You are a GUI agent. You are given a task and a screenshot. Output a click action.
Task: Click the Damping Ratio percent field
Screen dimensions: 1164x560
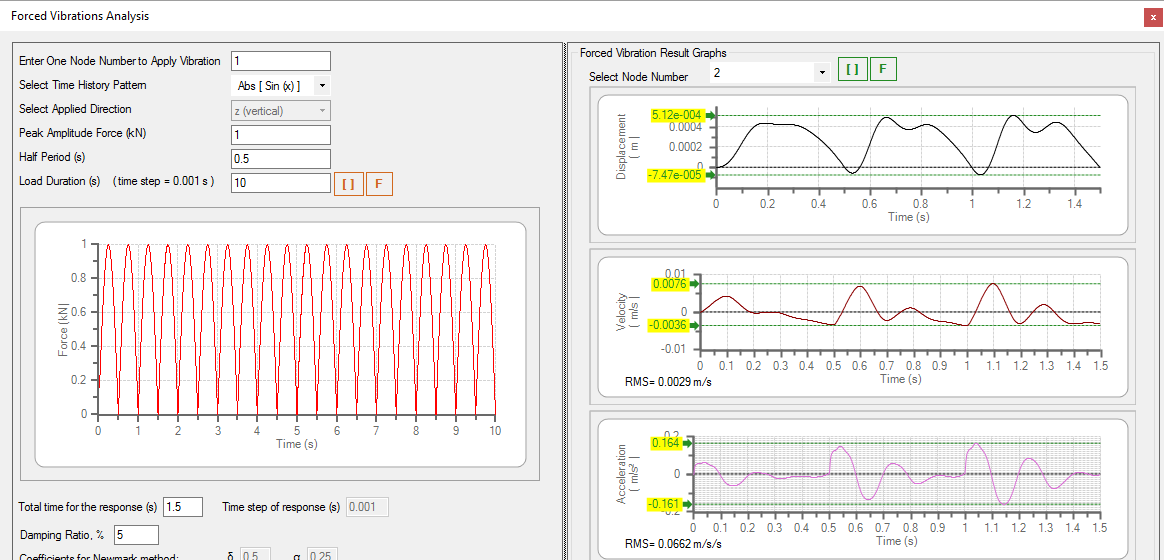(136, 535)
